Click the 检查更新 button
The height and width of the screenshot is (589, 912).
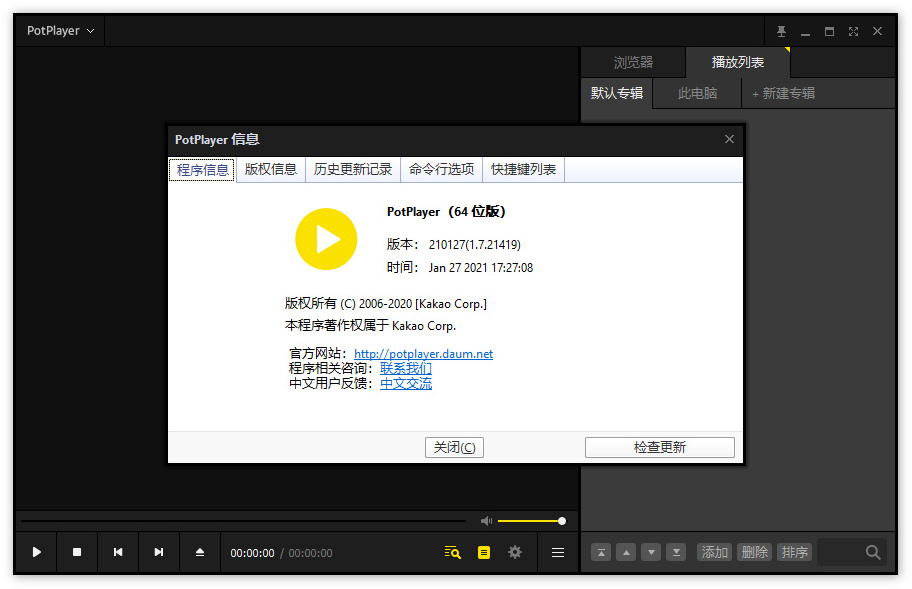click(x=659, y=447)
